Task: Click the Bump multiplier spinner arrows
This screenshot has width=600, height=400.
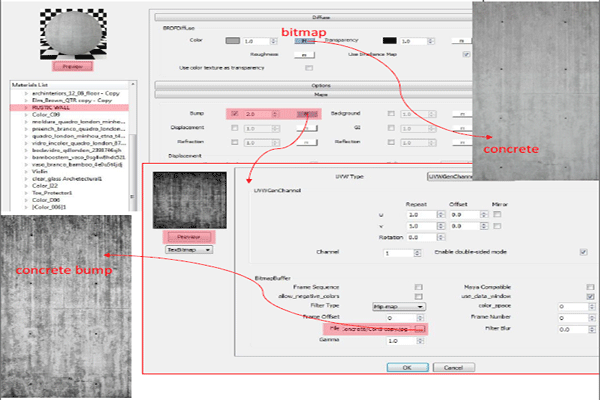Action: pyautogui.click(x=275, y=114)
